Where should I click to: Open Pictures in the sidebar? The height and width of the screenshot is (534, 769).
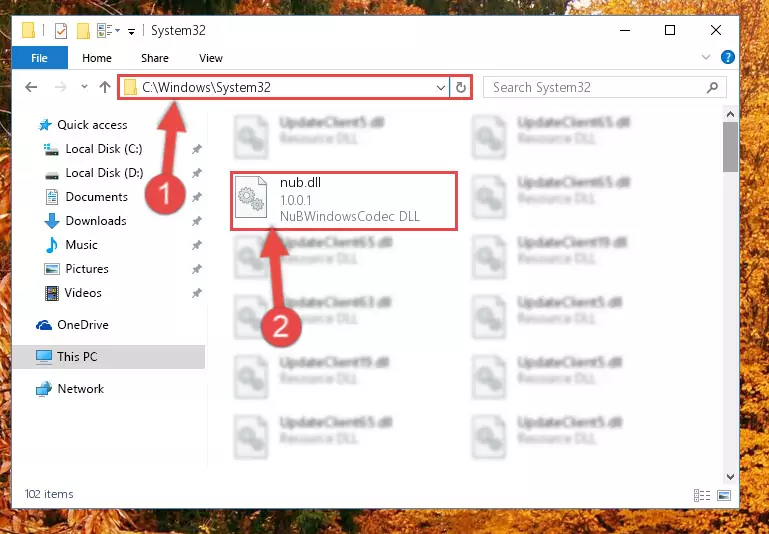point(87,269)
